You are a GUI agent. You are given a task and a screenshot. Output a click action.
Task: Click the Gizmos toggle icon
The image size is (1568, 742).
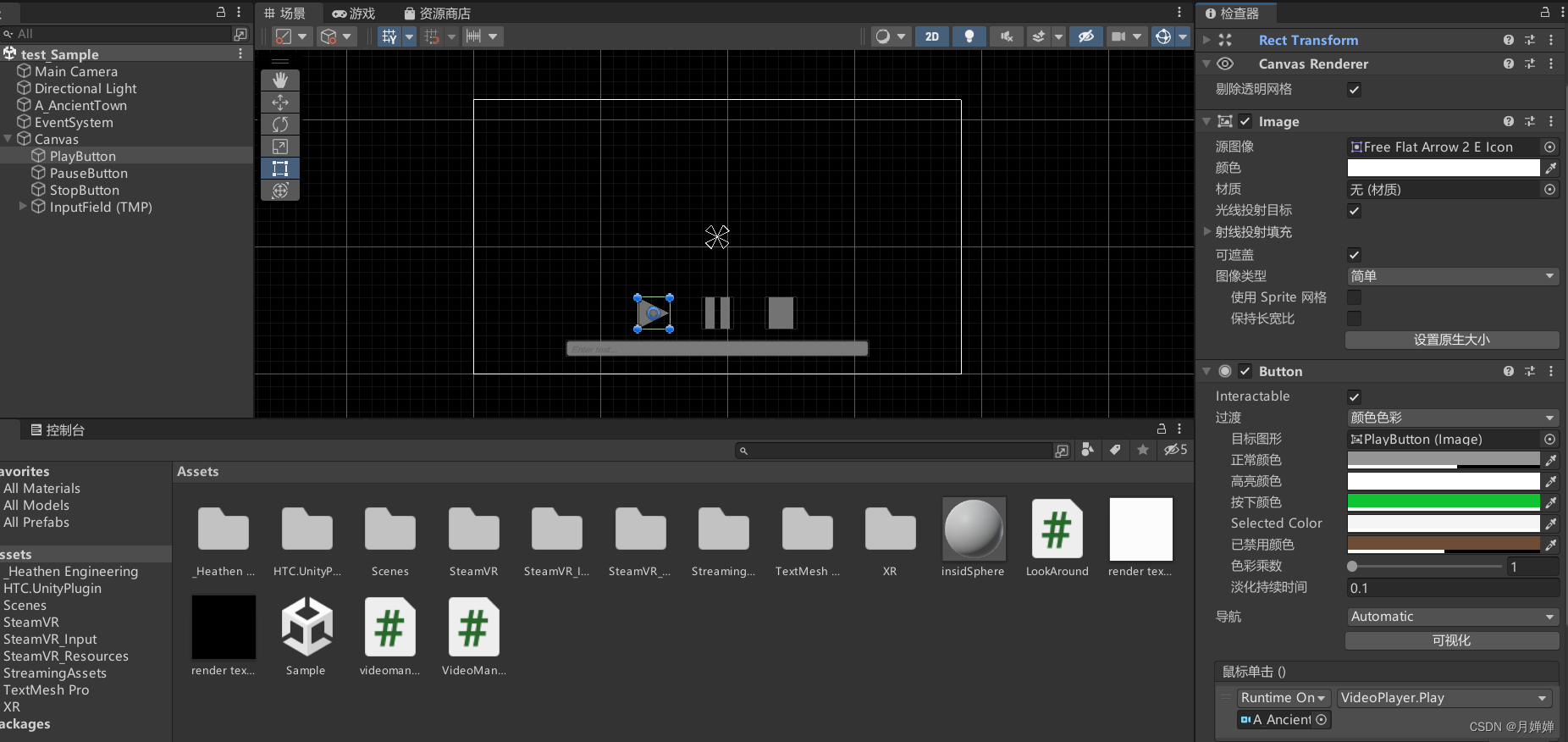pyautogui.click(x=1163, y=36)
